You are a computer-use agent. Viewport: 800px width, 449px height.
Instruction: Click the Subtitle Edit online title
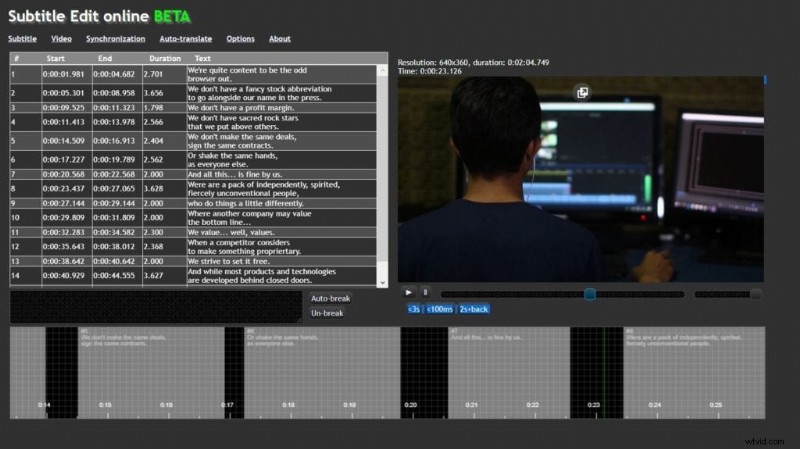point(99,16)
